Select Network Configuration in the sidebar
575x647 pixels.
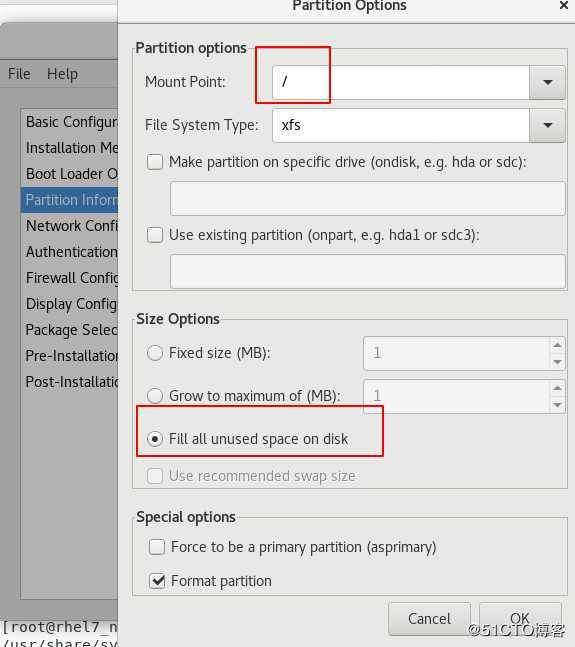70,226
